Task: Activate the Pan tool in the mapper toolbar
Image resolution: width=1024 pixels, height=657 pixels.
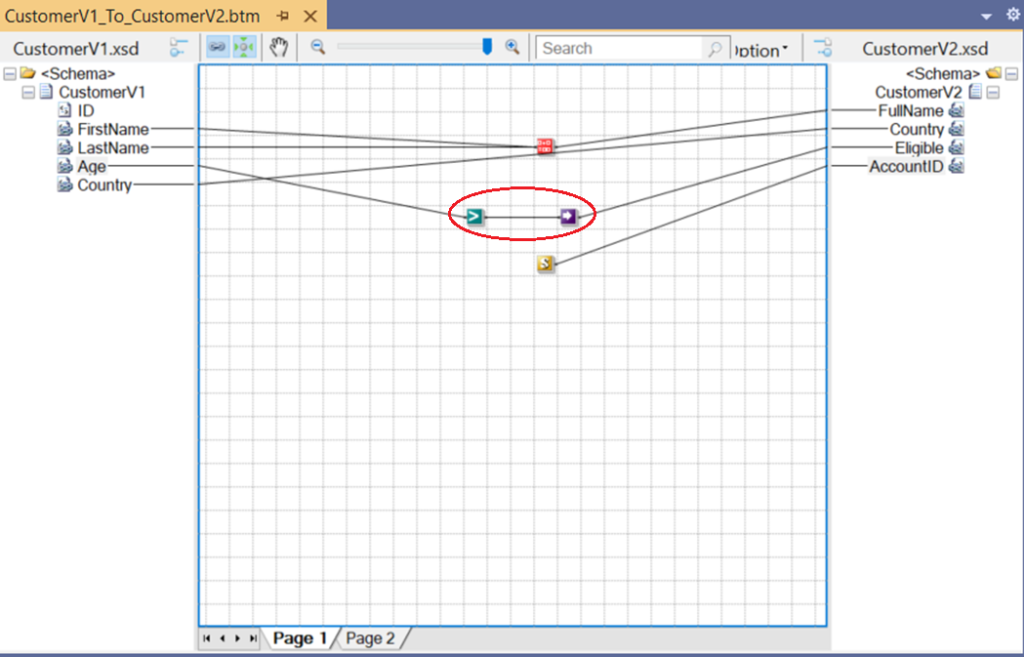Action: point(279,46)
